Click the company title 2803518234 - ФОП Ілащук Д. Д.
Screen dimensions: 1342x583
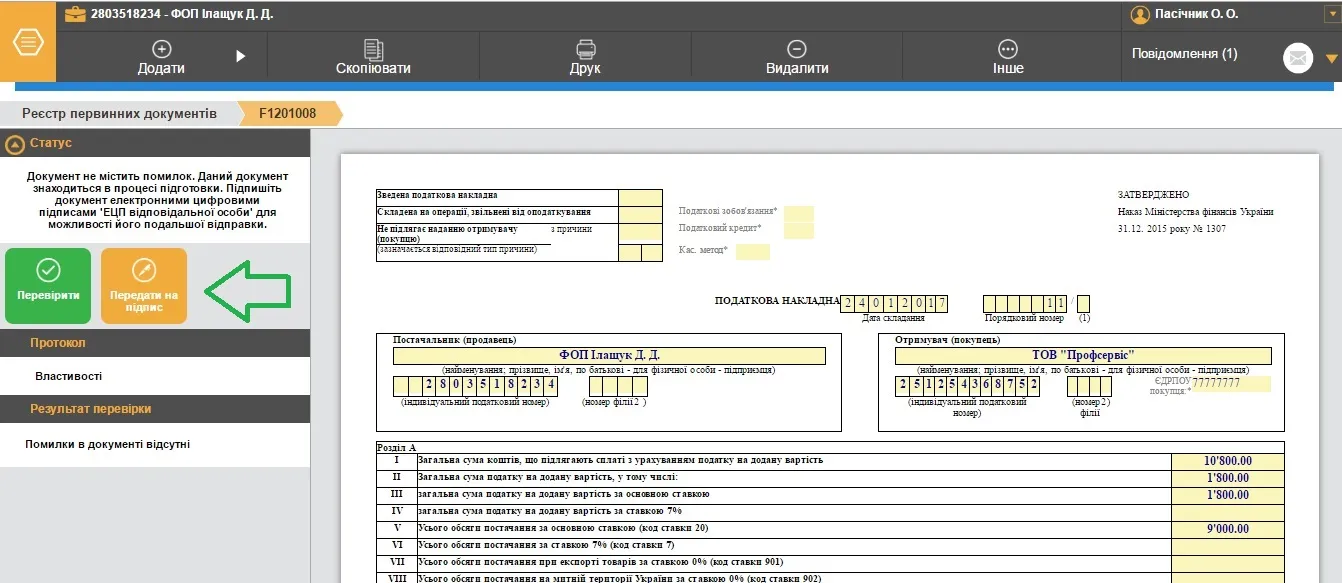181,14
